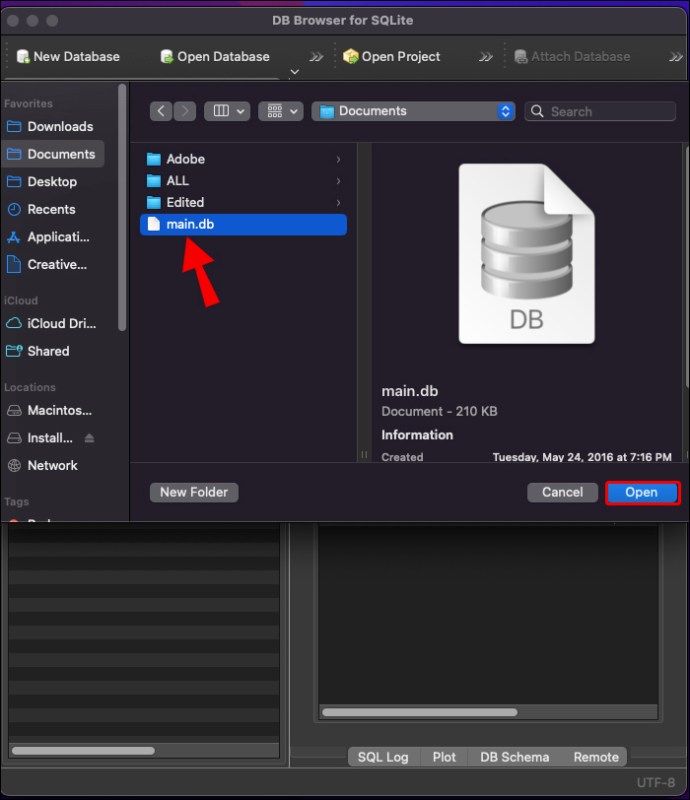Click the Open button

(642, 492)
